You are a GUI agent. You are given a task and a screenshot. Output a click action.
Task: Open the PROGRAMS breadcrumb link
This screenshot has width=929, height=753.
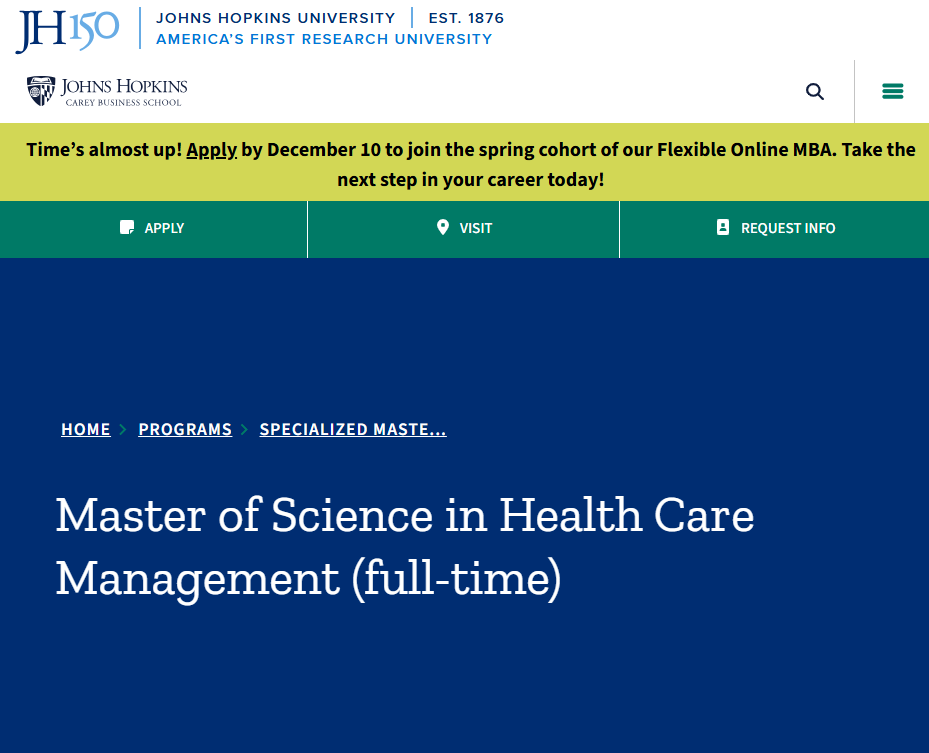click(185, 430)
